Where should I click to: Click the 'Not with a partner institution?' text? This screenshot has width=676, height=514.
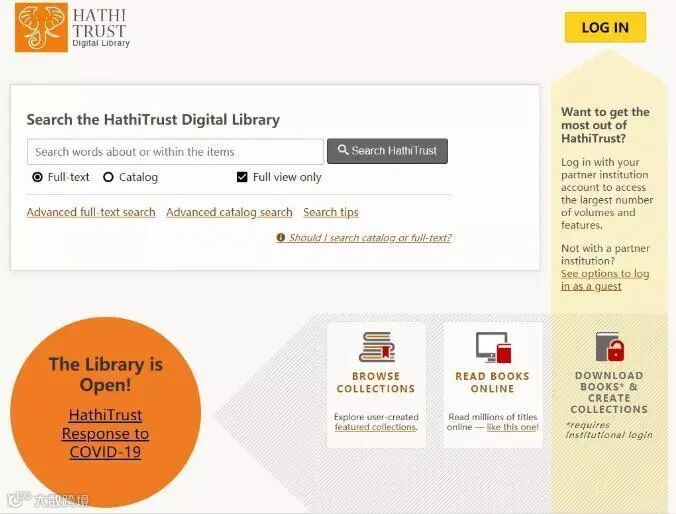605,254
